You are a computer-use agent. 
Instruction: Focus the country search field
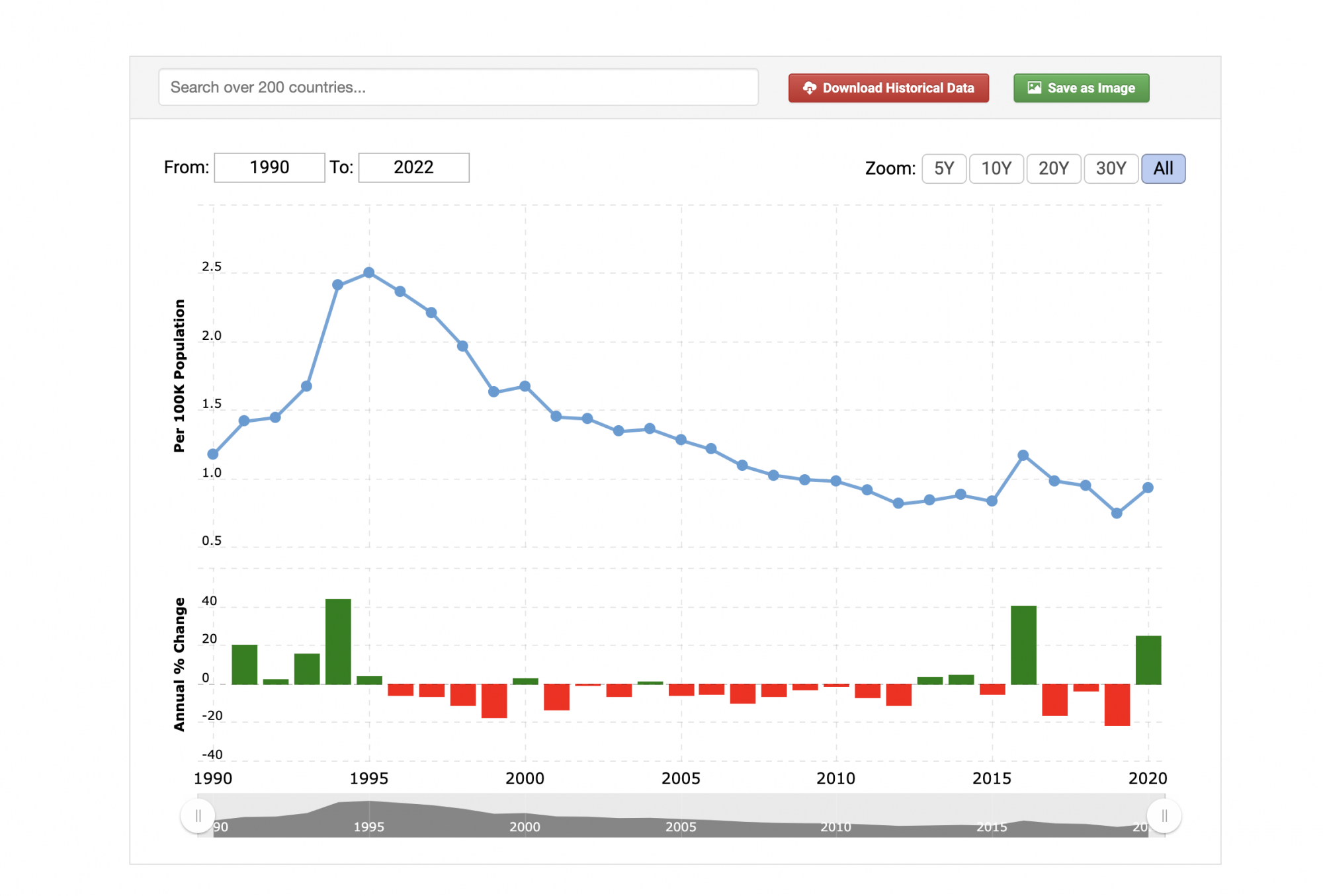pyautogui.click(x=458, y=87)
